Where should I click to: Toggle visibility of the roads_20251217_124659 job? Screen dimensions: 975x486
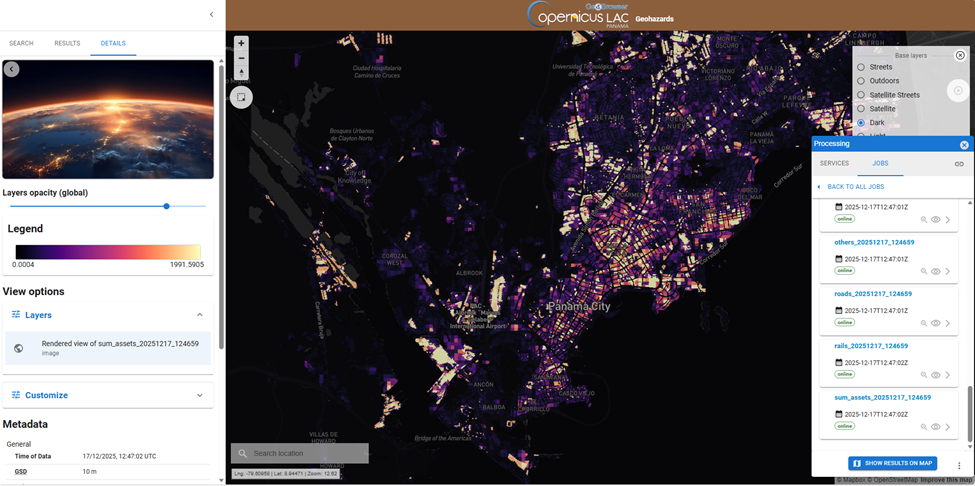pyautogui.click(x=936, y=323)
